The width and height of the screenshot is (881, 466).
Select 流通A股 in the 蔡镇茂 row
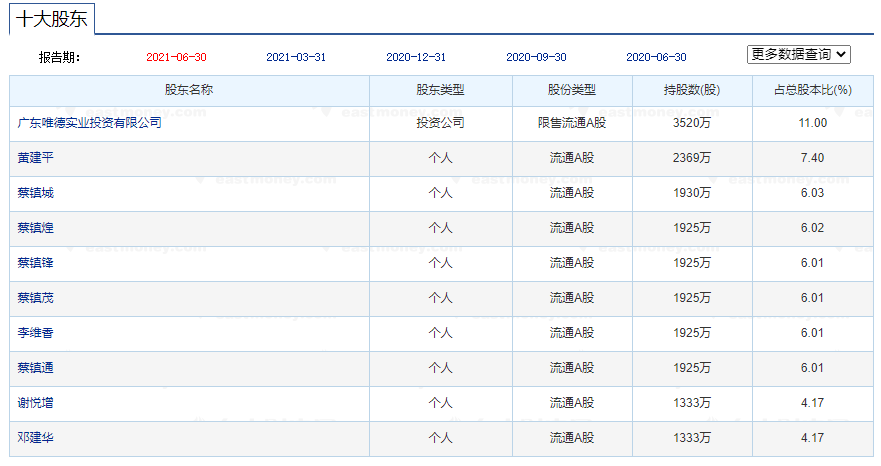click(x=572, y=298)
